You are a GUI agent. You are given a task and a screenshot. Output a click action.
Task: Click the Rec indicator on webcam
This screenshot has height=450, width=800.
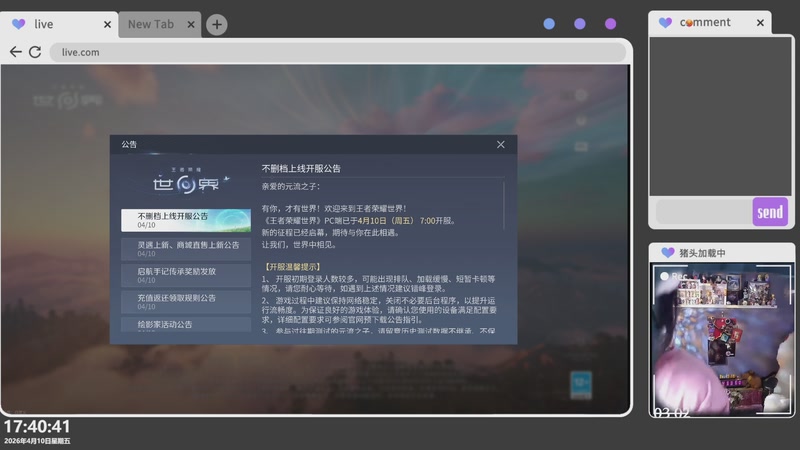[674, 276]
